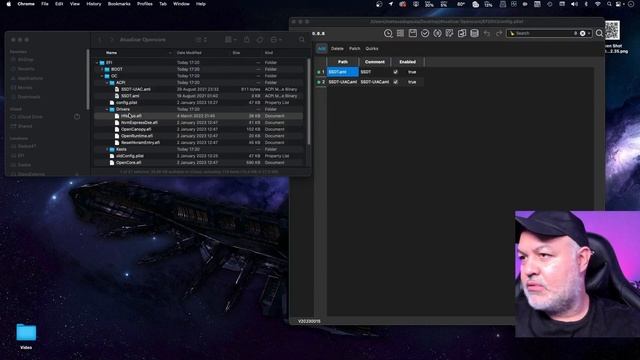This screenshot has width=640, height=360.
Task: Collapse the OC folder in Finder
Action: pyautogui.click(x=102, y=76)
